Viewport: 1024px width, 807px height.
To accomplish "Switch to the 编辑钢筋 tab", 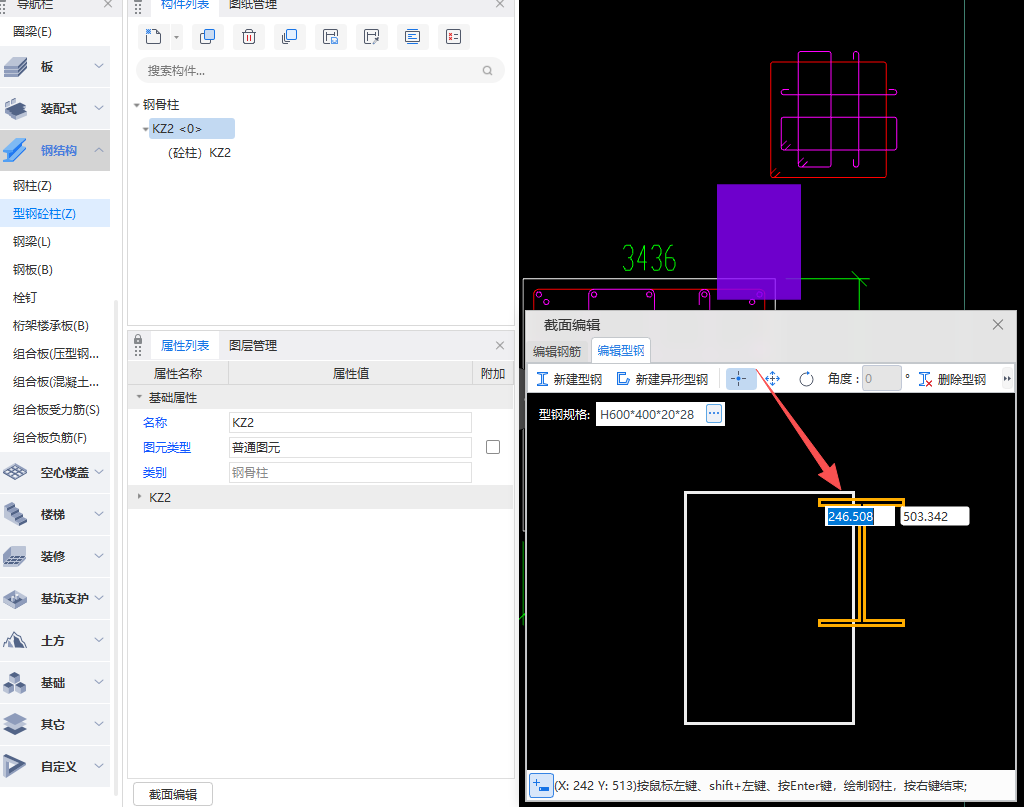I will [x=556, y=351].
